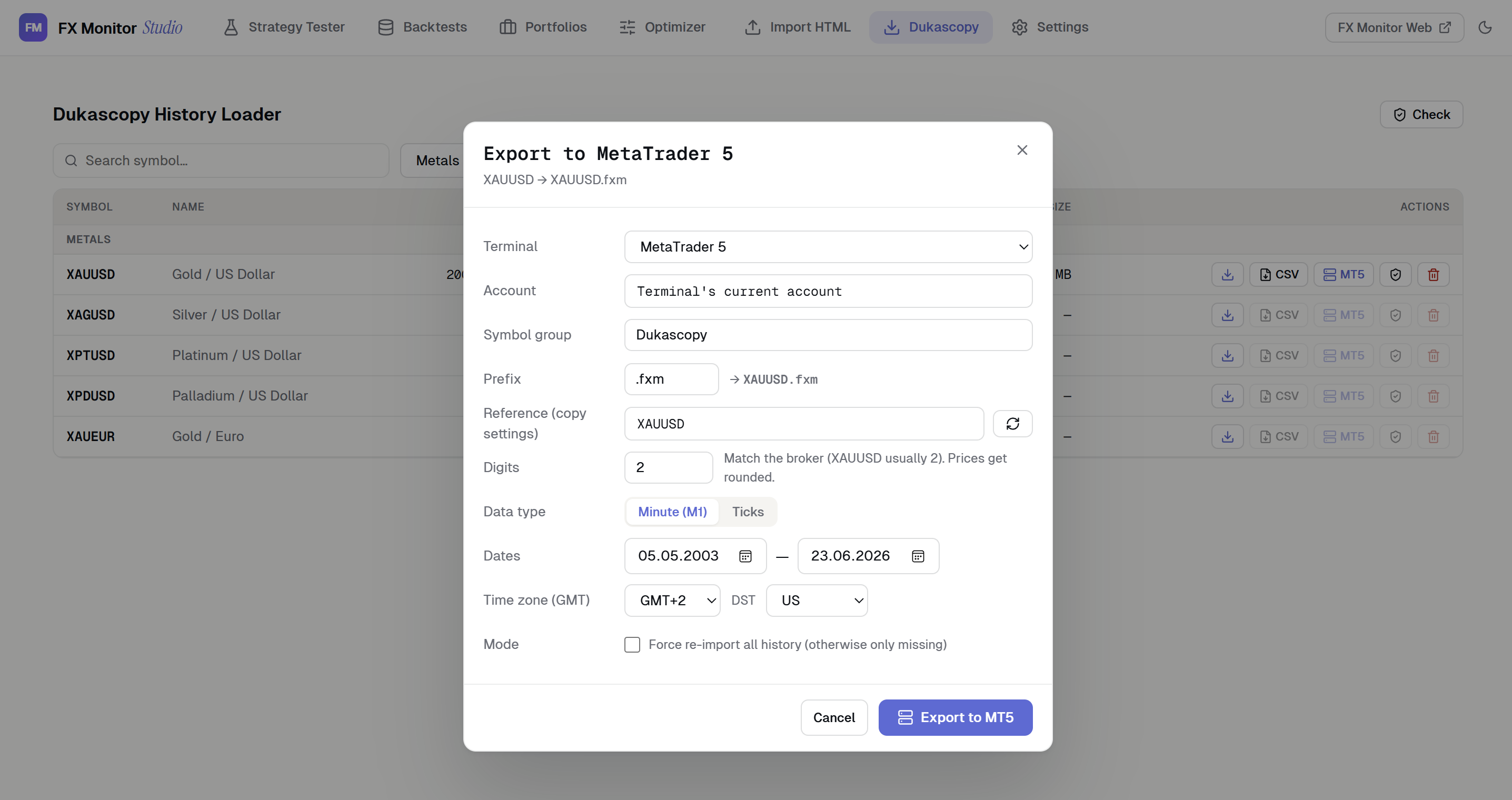Click the Account input field
1512x800 pixels.
(828, 291)
